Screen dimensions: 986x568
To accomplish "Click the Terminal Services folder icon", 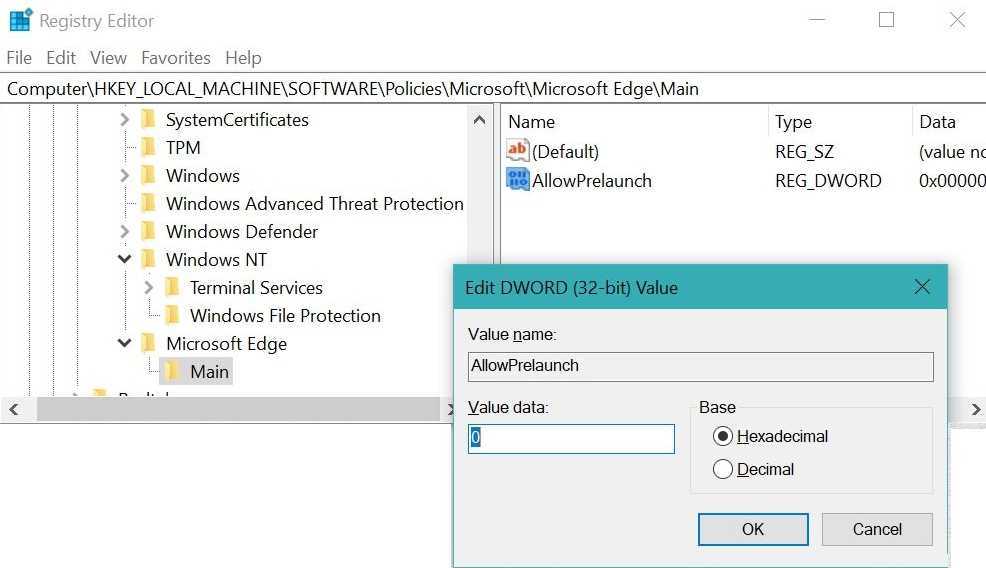I will pyautogui.click(x=172, y=287).
